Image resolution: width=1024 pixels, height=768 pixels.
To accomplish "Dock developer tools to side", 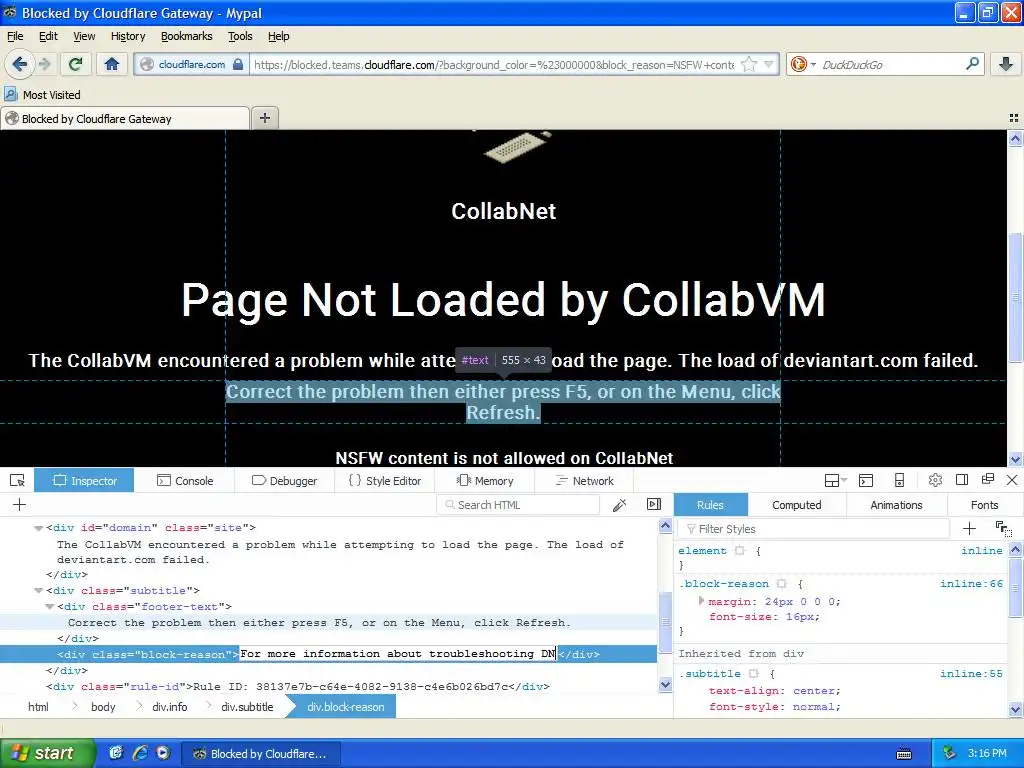I will click(x=961, y=480).
